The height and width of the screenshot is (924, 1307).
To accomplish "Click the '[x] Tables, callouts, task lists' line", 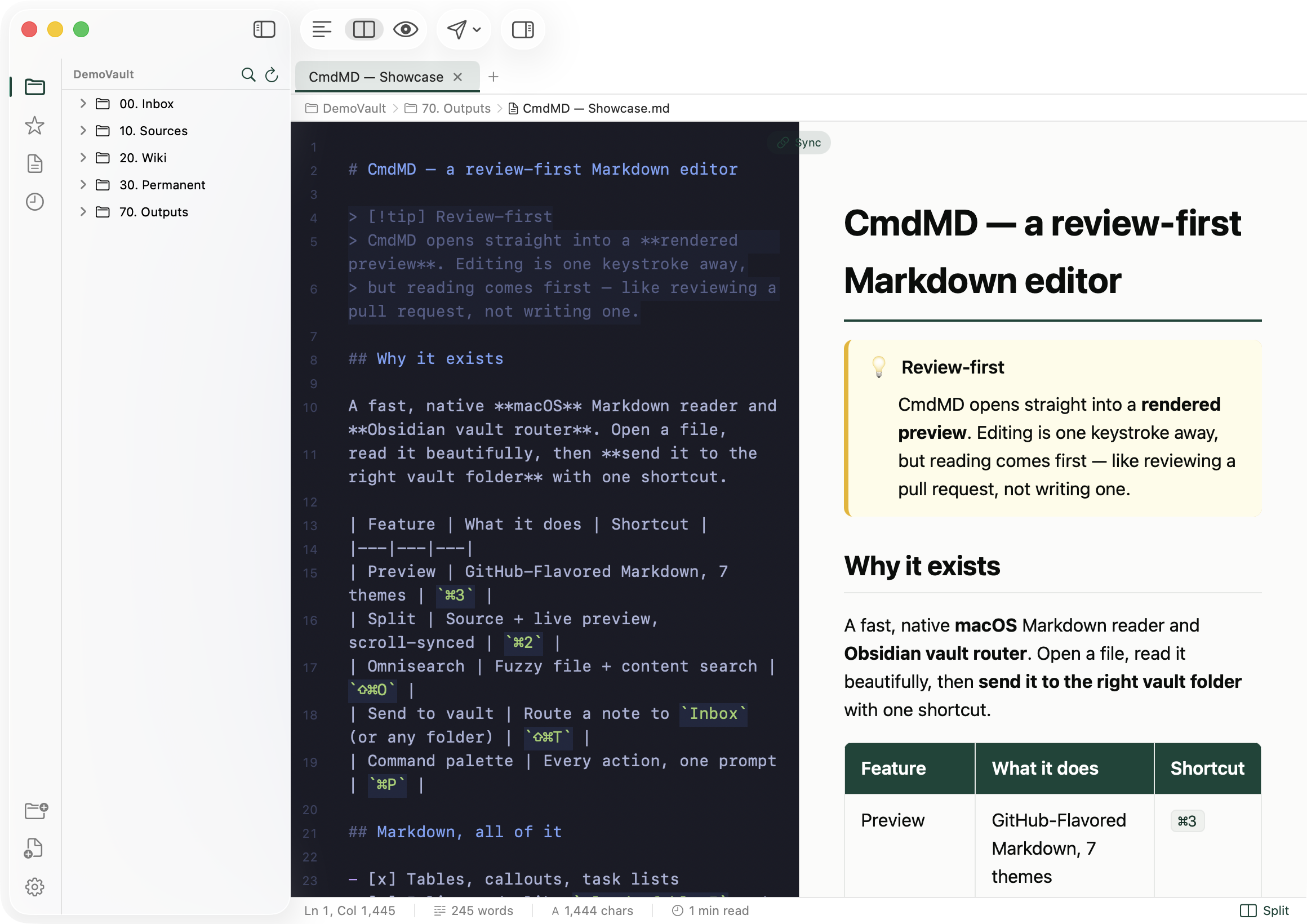I will click(513, 878).
